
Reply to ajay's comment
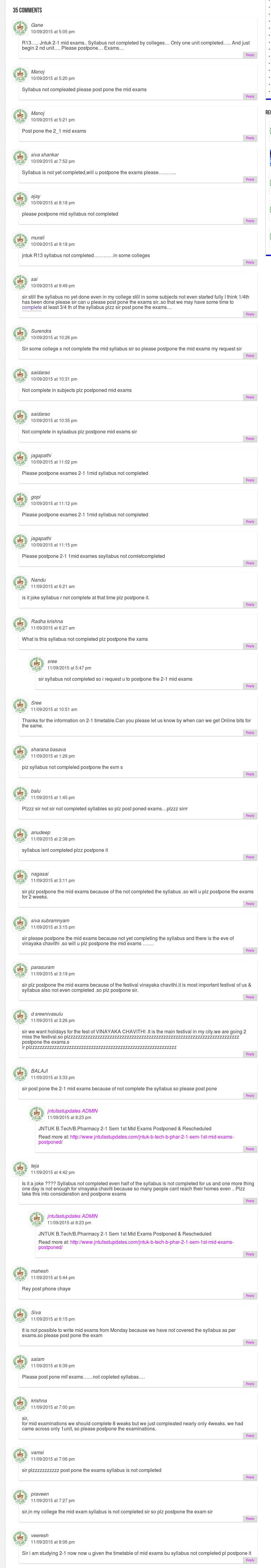[250, 220]
